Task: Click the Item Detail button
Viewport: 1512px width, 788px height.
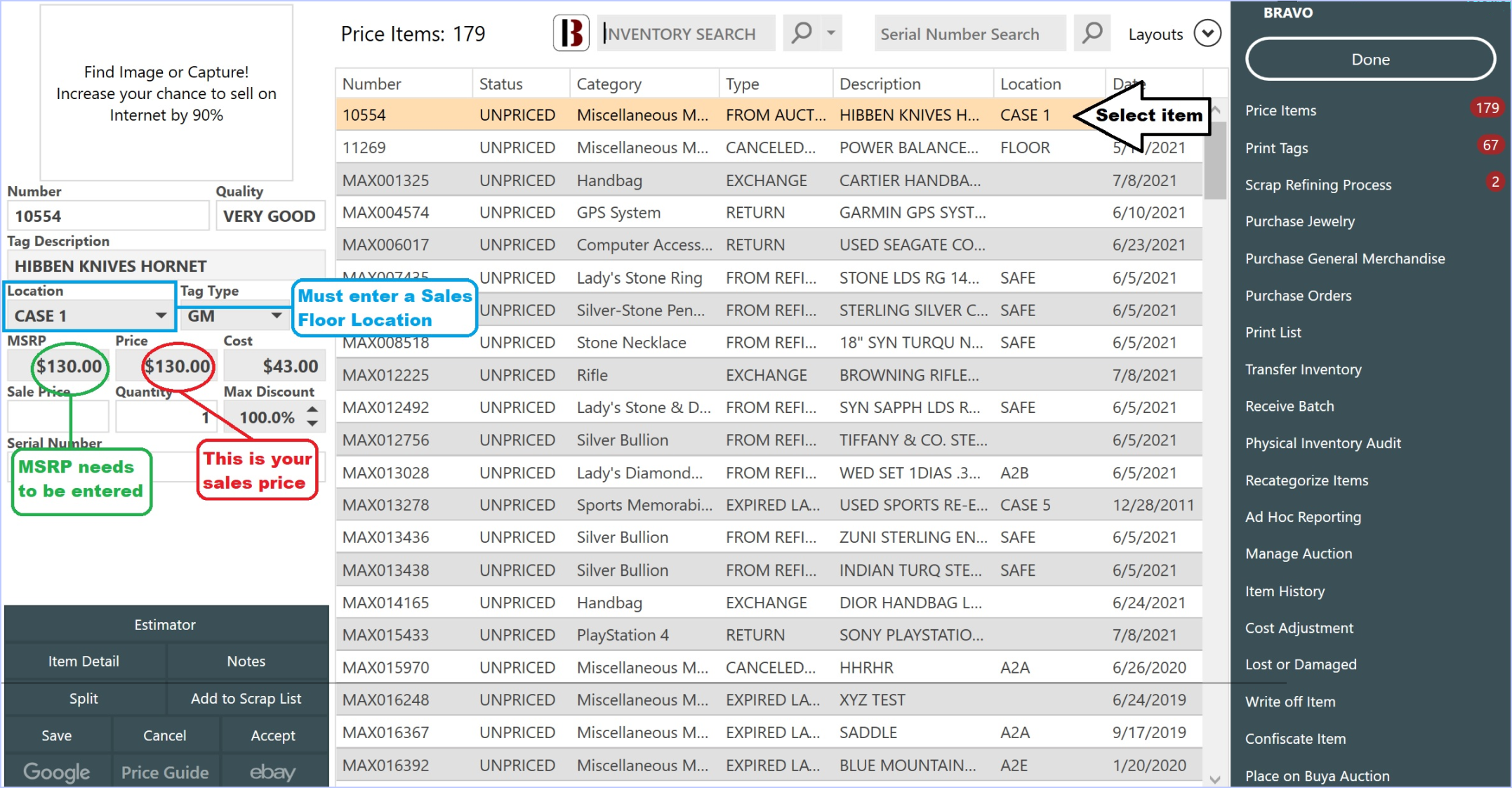Action: pyautogui.click(x=84, y=661)
